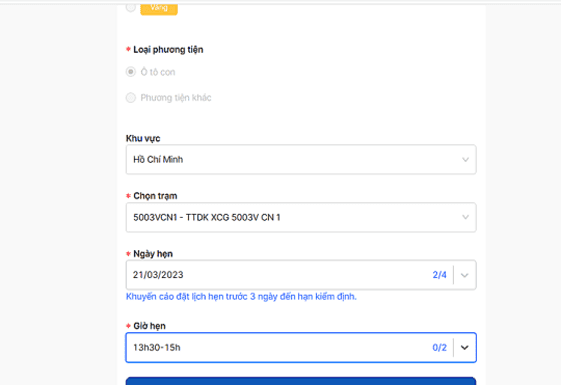Open the Khu vực dropdown showing Hồ Chí Minh
Viewport: 561px width, 385px height.
tap(301, 160)
